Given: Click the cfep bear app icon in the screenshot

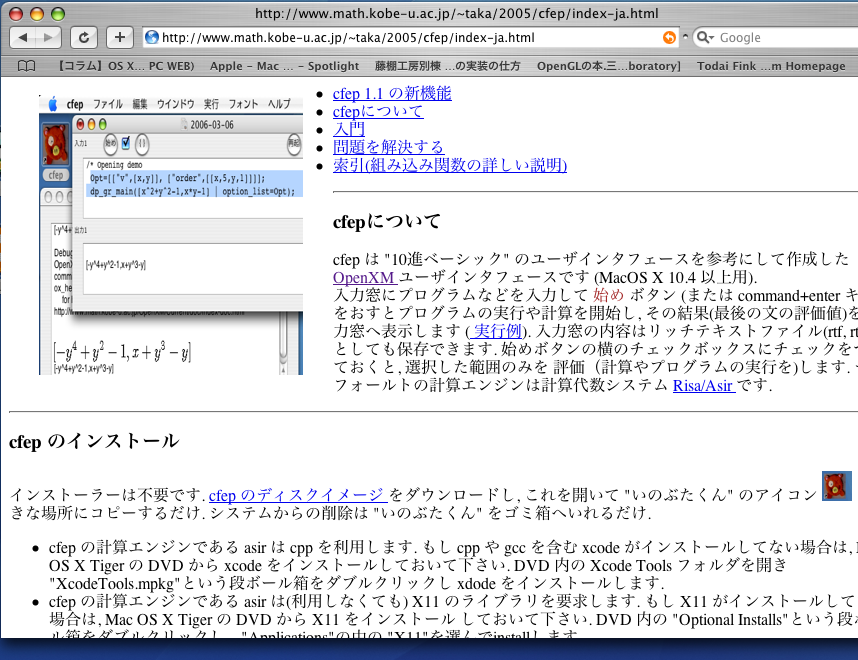Looking at the screenshot, I should (56, 145).
